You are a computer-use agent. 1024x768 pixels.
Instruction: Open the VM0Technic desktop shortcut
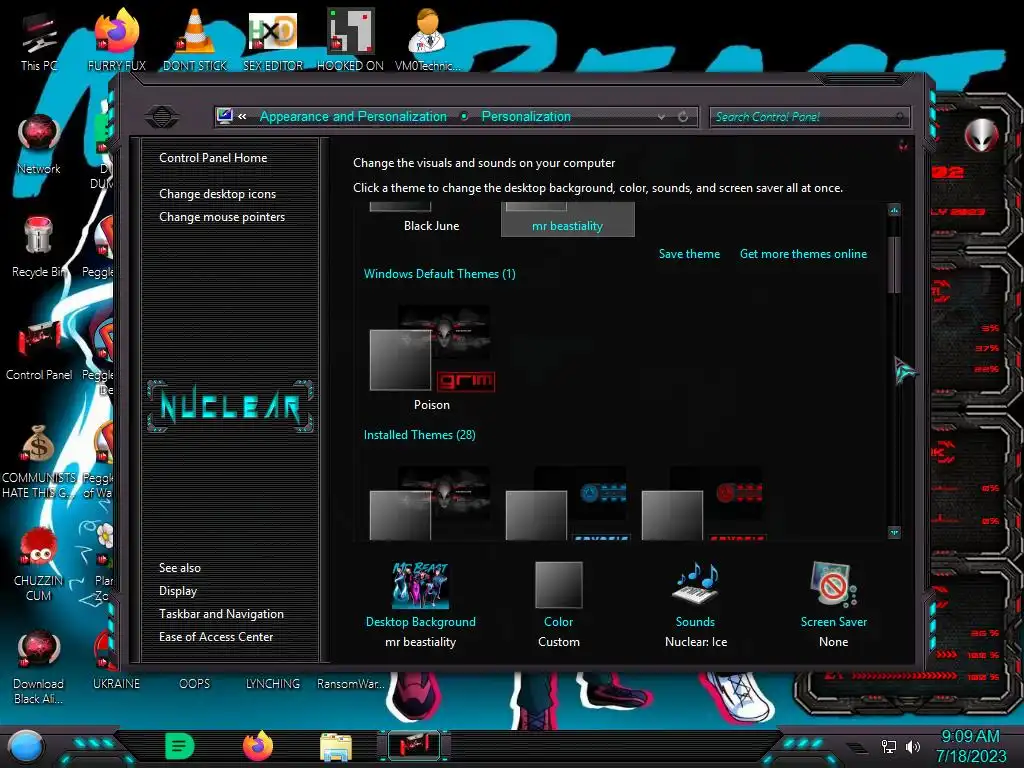427,40
